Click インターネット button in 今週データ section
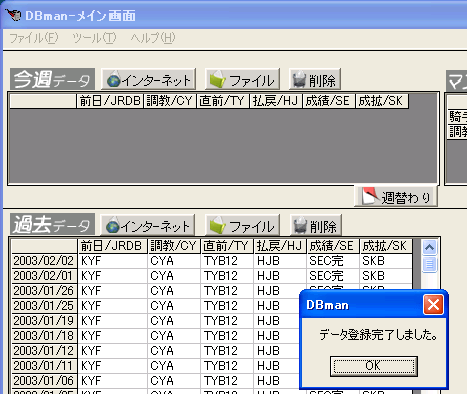Viewport: 467px width, 394px height. click(148, 79)
